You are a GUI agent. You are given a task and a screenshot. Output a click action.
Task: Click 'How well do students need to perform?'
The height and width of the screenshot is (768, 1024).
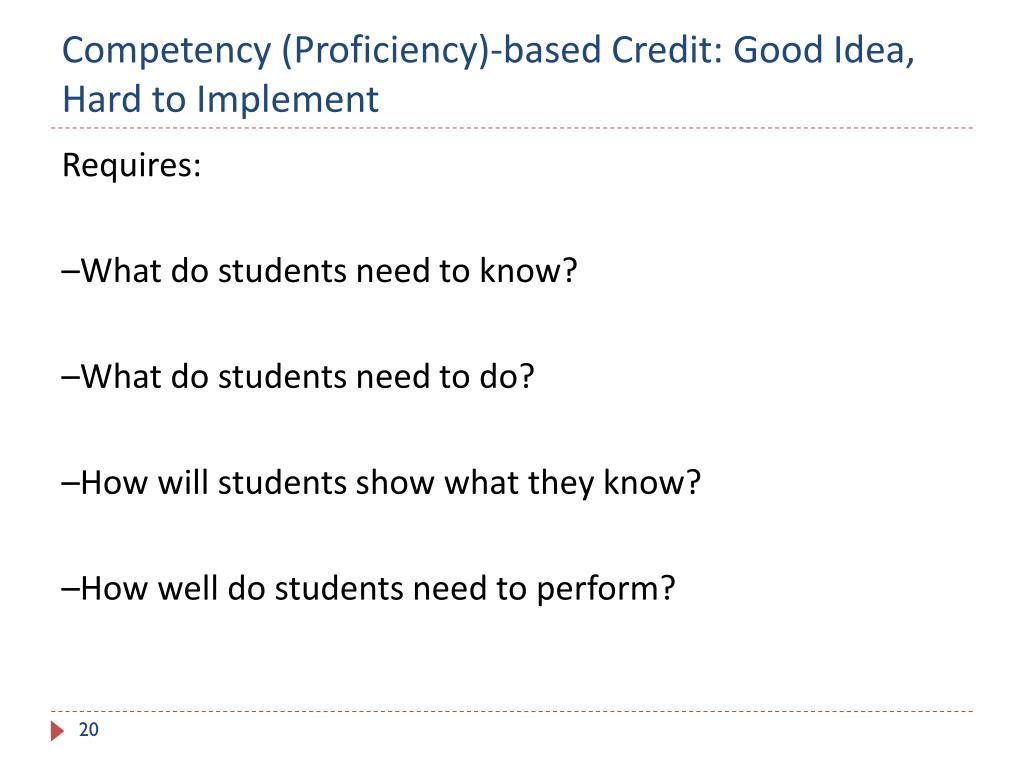[368, 589]
